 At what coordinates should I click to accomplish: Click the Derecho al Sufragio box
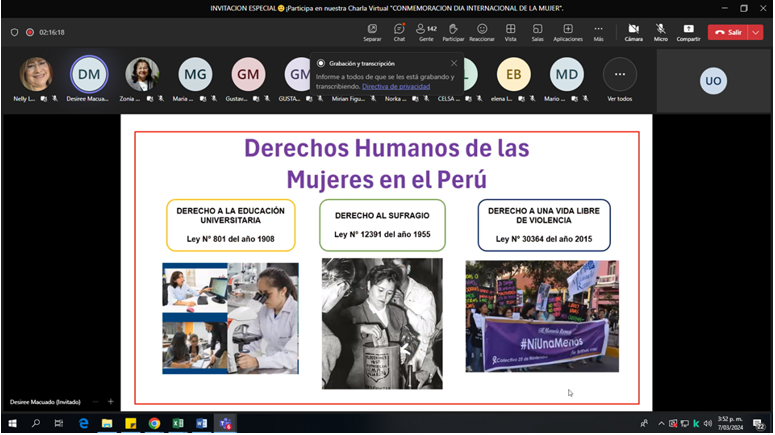coord(382,225)
